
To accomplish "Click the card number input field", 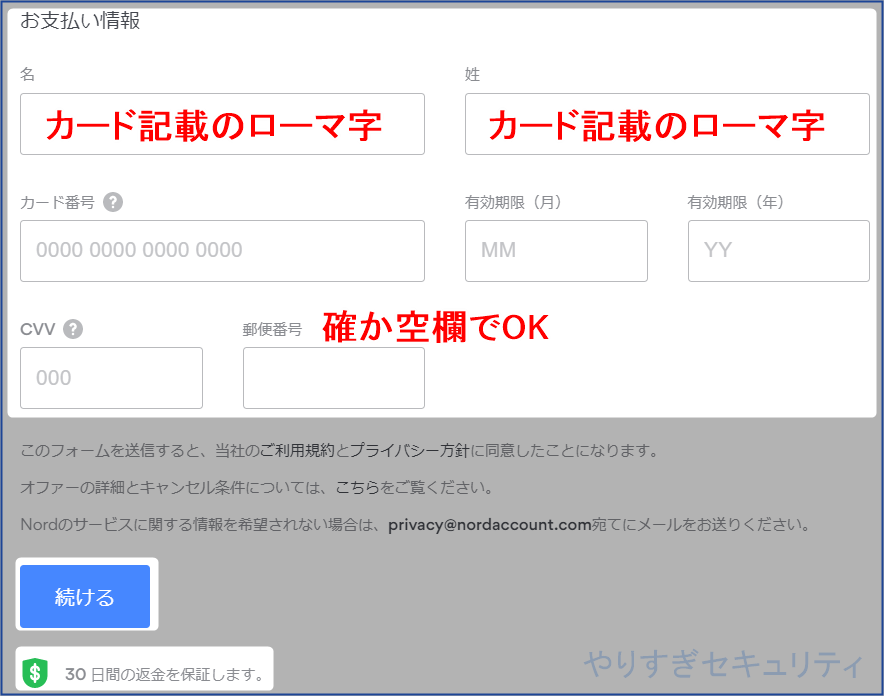I will click(x=222, y=251).
